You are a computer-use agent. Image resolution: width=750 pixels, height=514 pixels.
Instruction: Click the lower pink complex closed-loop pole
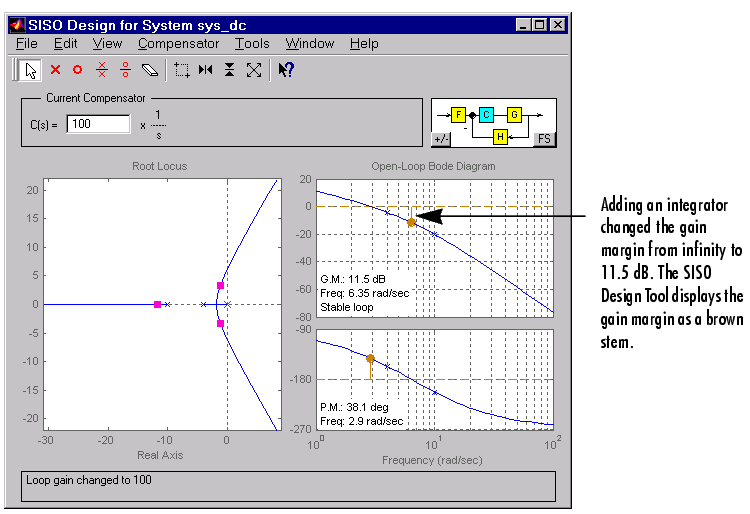point(221,324)
